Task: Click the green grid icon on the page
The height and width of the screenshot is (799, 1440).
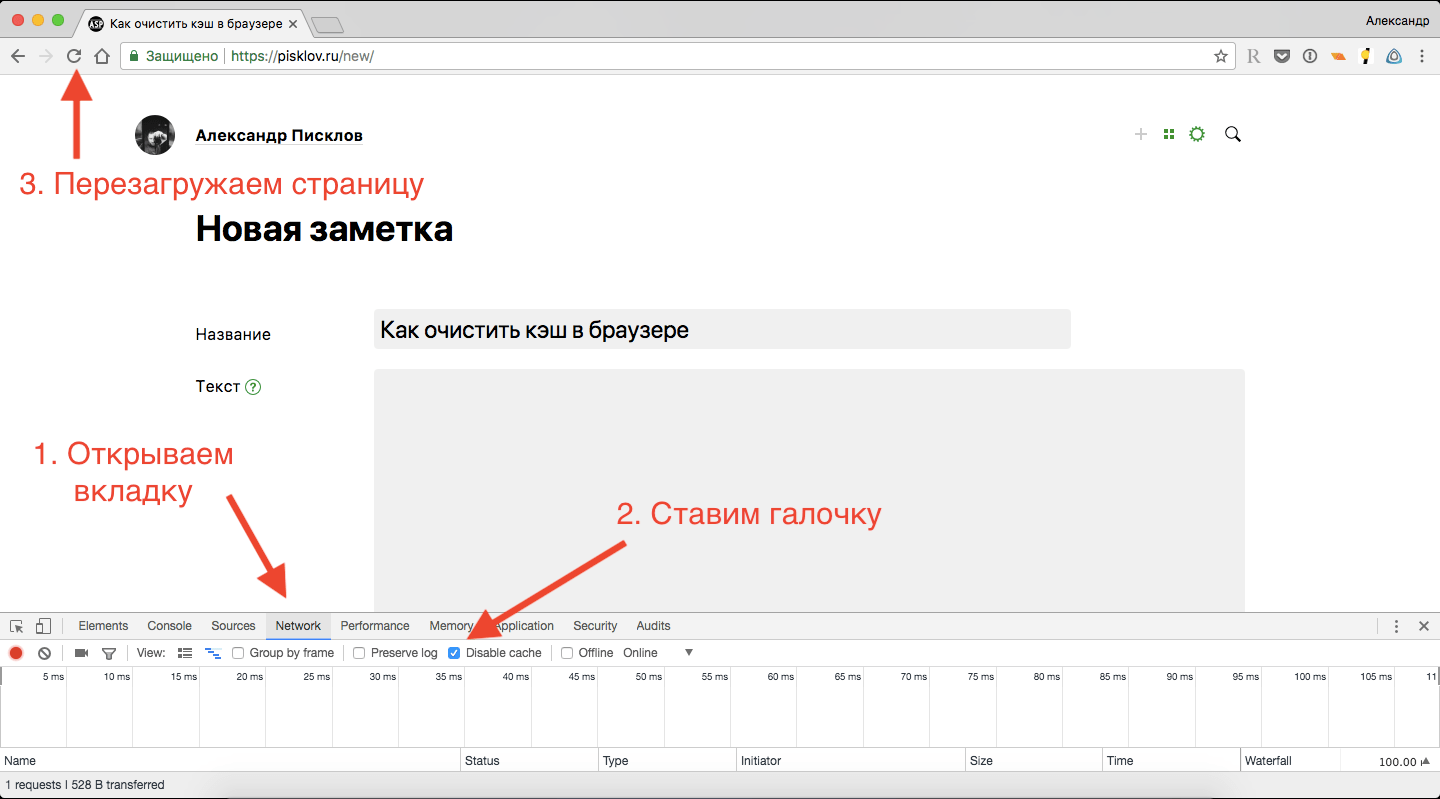Action: (x=1168, y=134)
